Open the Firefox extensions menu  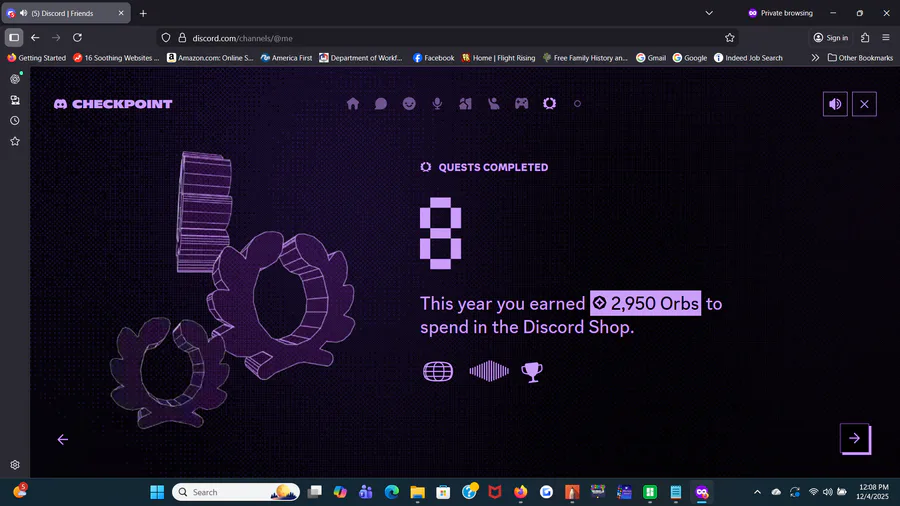click(865, 38)
